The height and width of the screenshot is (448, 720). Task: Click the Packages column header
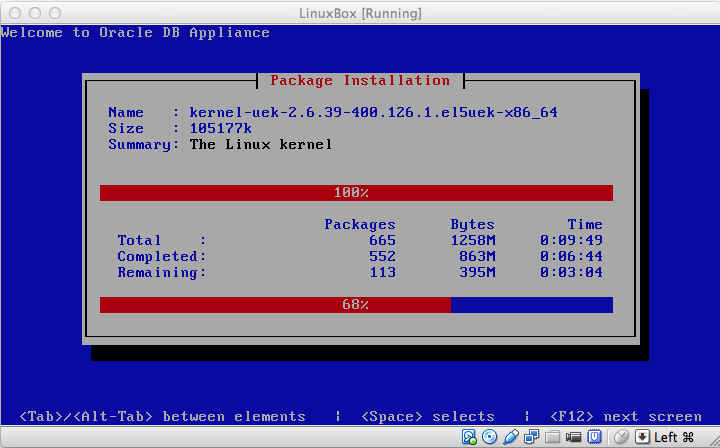tap(360, 224)
